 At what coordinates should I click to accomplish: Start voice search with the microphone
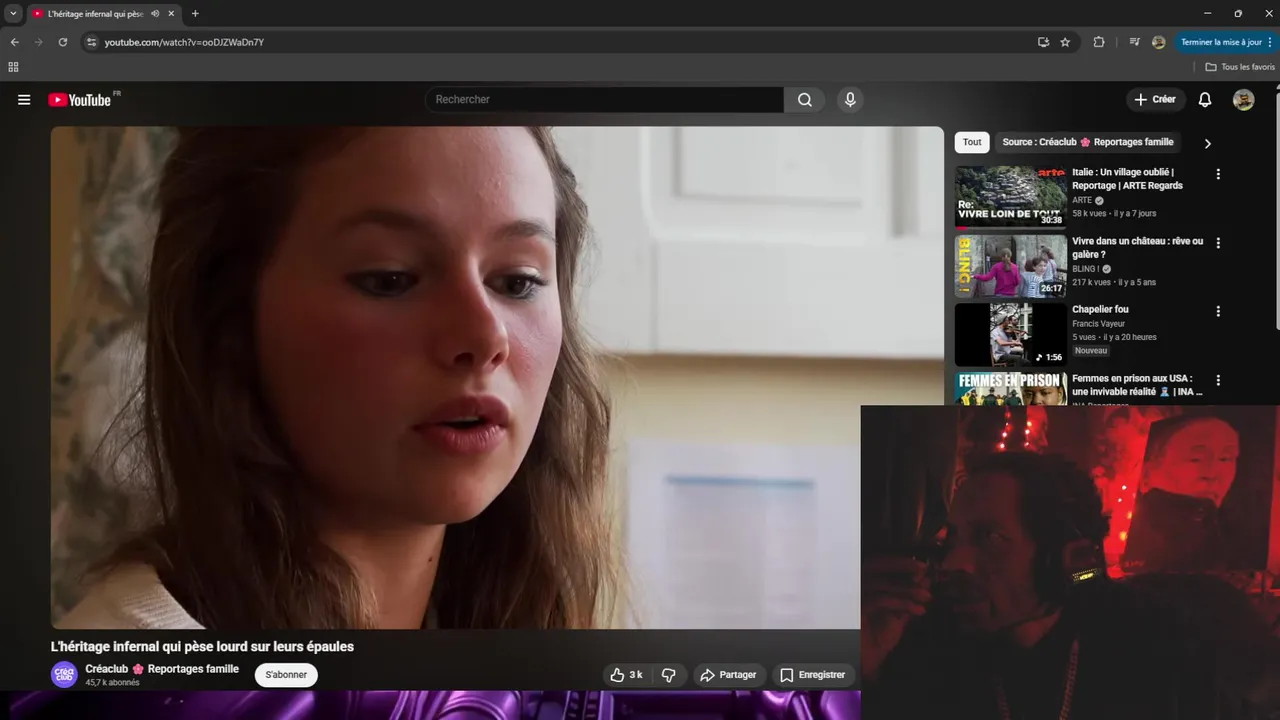pos(850,100)
